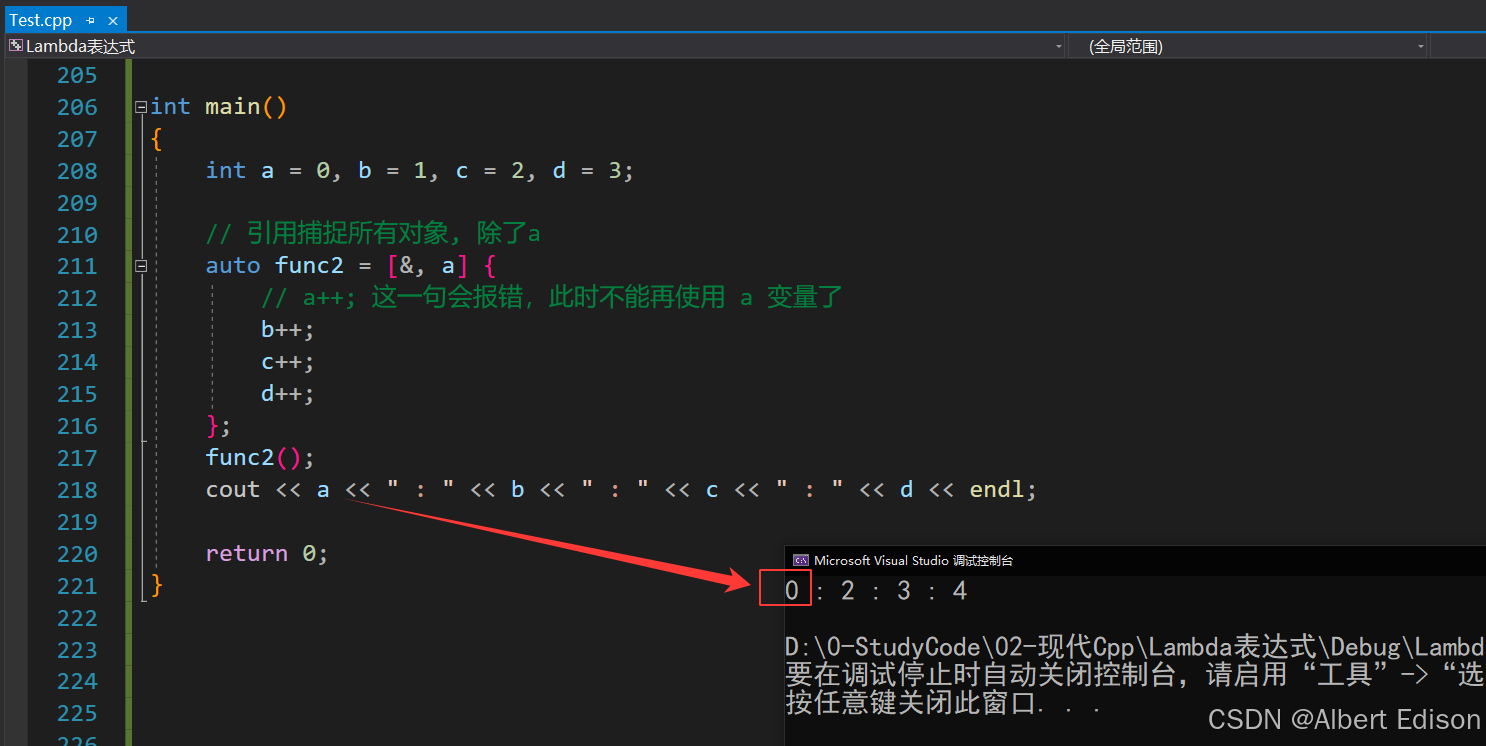Click the console path starting "D:\0-StudyCode"
Viewport: 1486px width, 746px height.
click(1135, 646)
